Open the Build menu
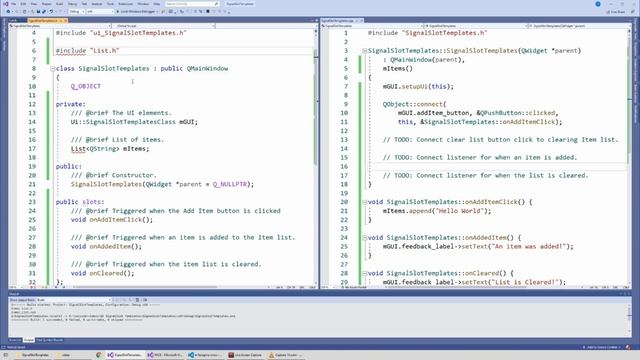640x360 pixels. (60, 4)
